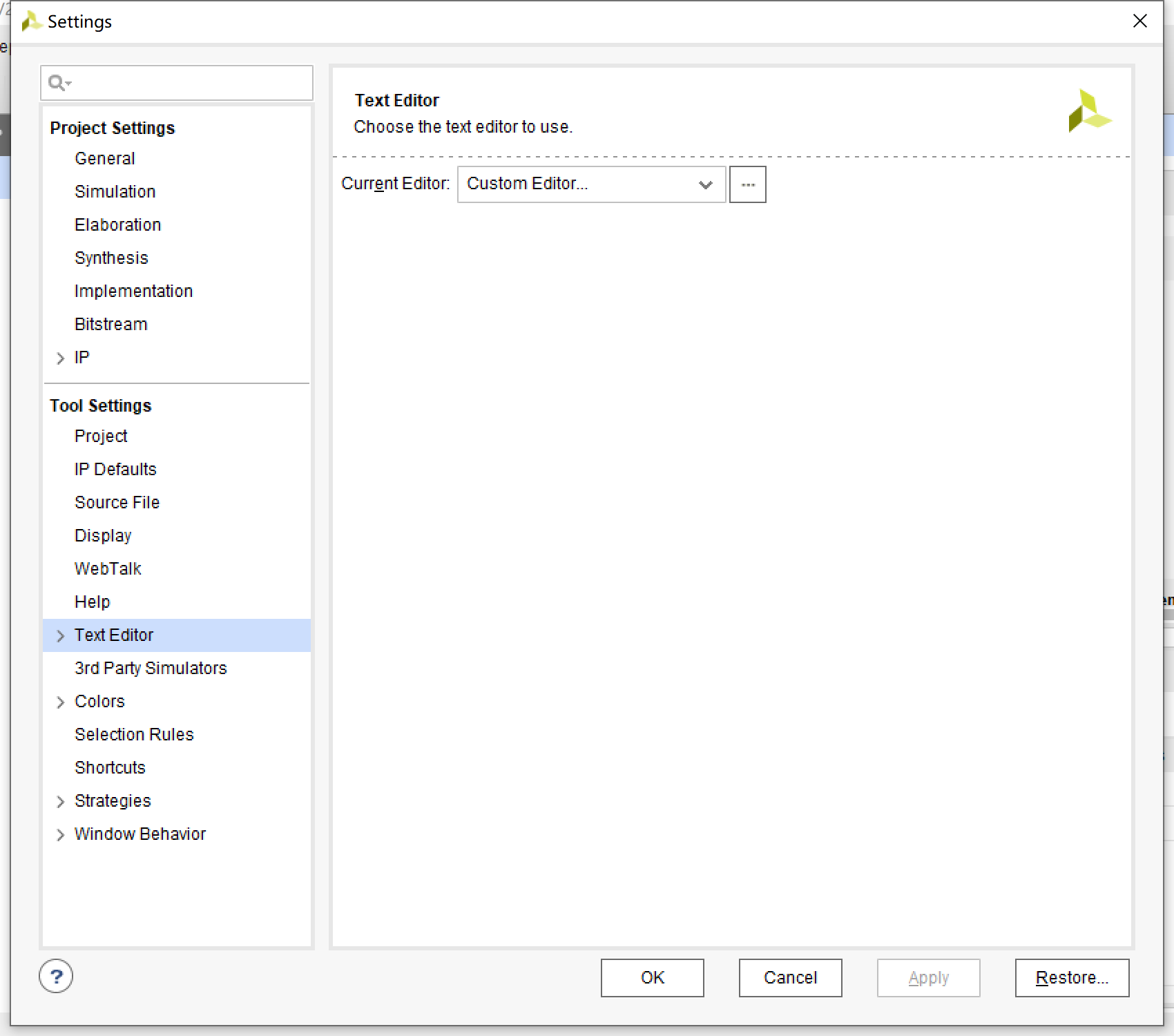Image resolution: width=1174 pixels, height=1036 pixels.
Task: Select the IP settings item
Action: click(82, 357)
